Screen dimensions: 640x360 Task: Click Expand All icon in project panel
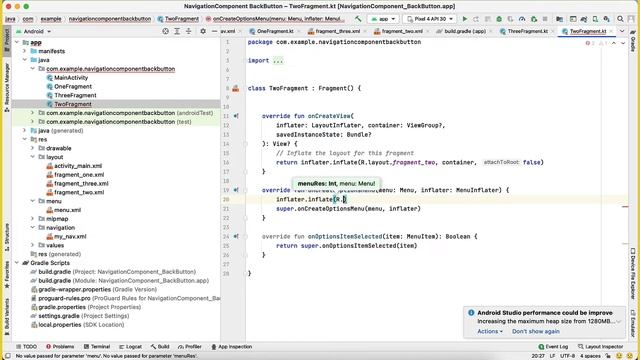point(177,31)
